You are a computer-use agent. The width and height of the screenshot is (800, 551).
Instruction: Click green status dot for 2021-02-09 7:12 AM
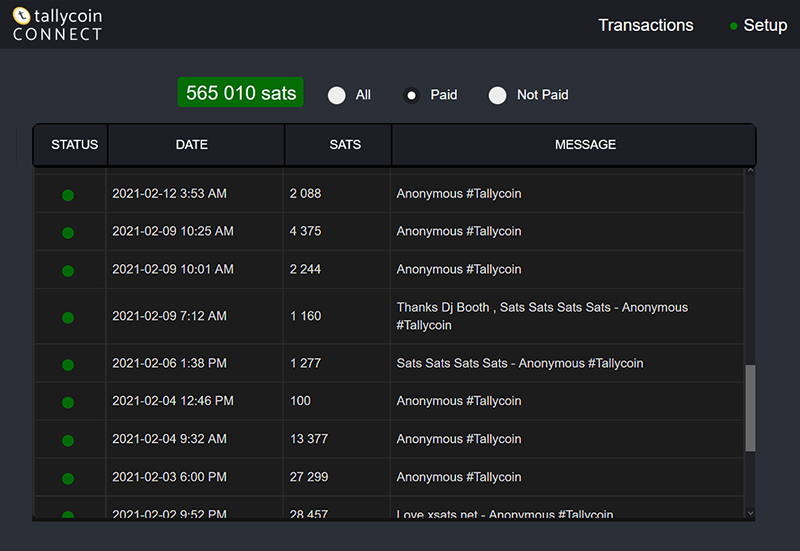68,317
